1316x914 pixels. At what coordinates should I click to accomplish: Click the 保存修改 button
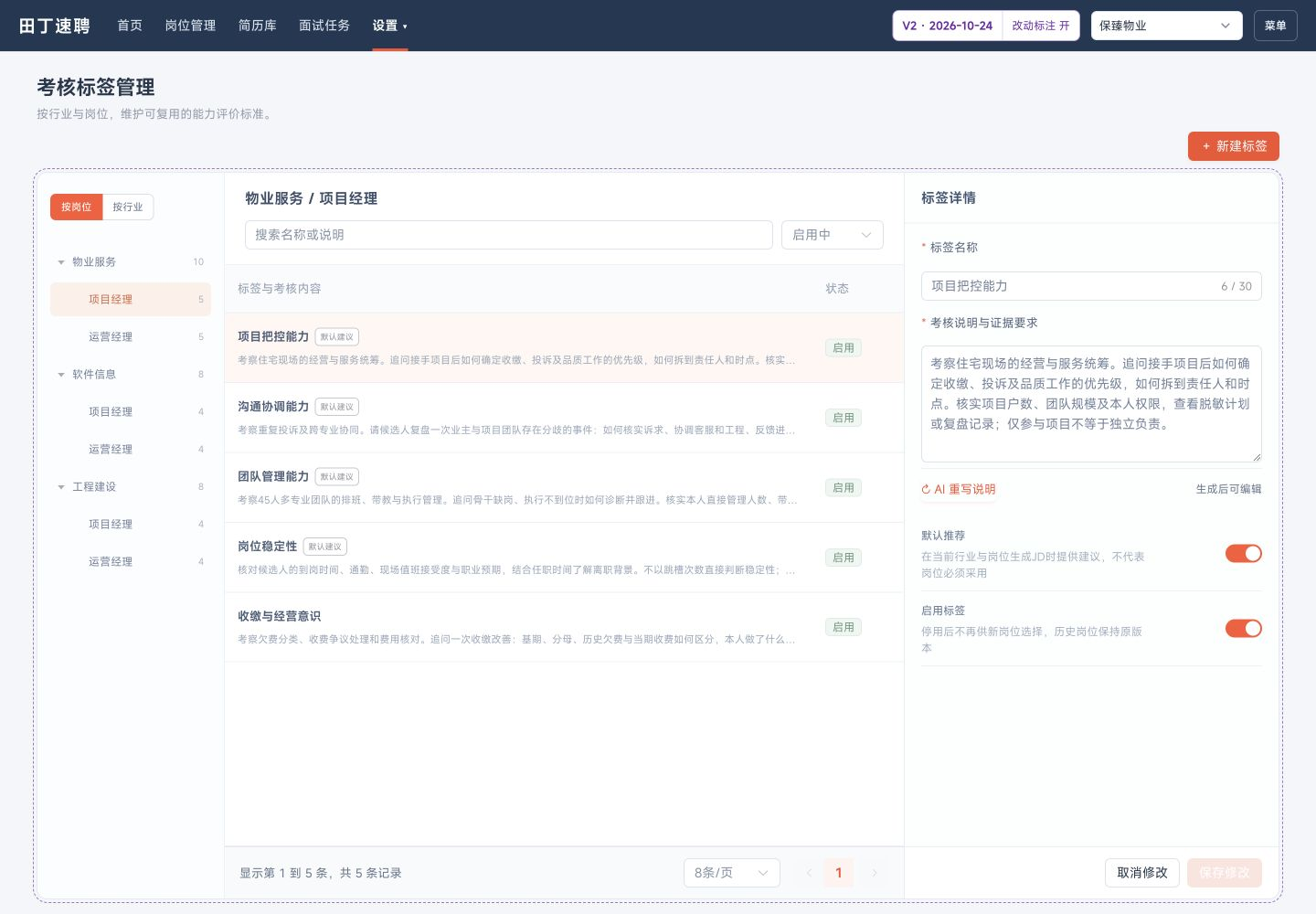(x=1225, y=873)
